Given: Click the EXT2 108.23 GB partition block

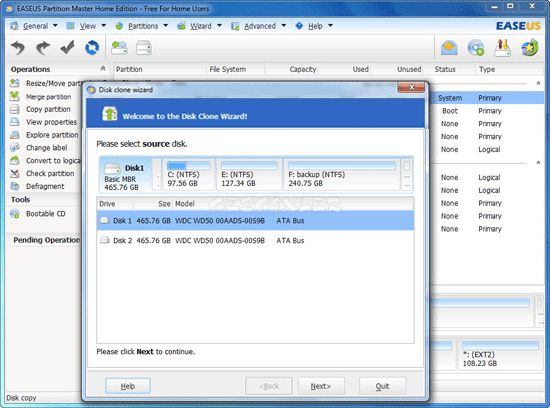Looking at the screenshot, I should click(x=501, y=354).
